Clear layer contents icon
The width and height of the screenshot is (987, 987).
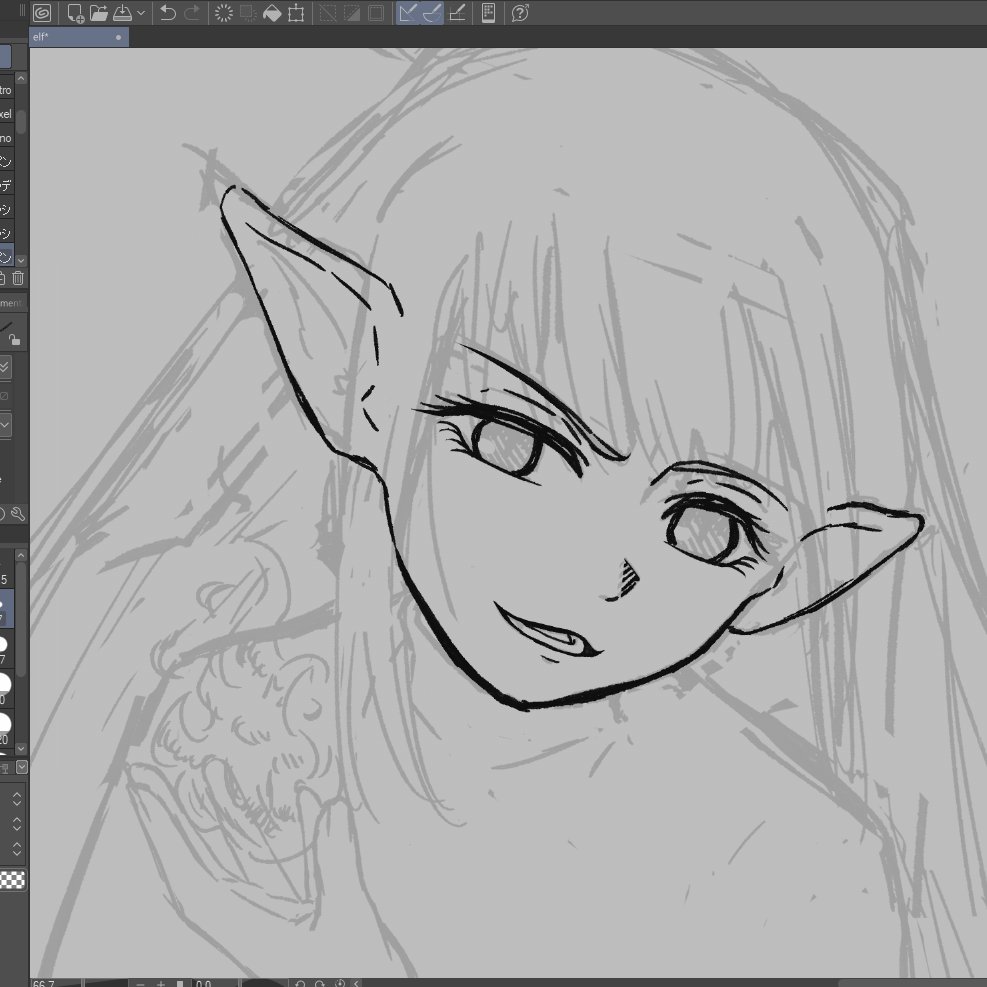point(223,13)
